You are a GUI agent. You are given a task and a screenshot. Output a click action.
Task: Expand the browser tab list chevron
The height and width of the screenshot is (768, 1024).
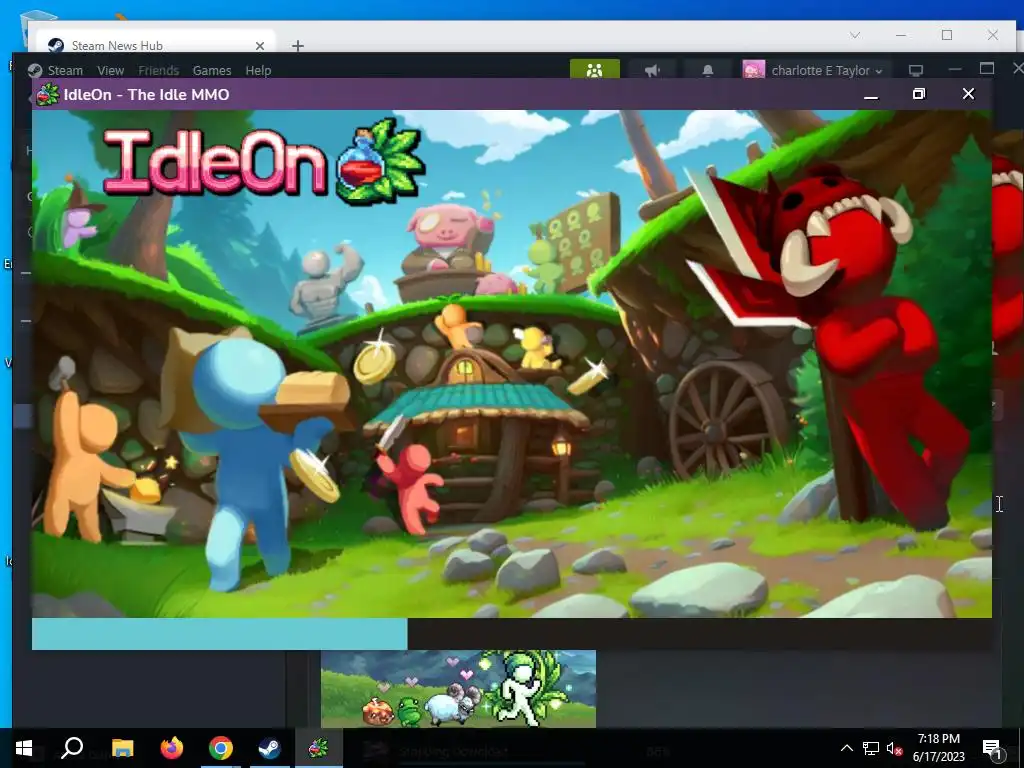(855, 35)
